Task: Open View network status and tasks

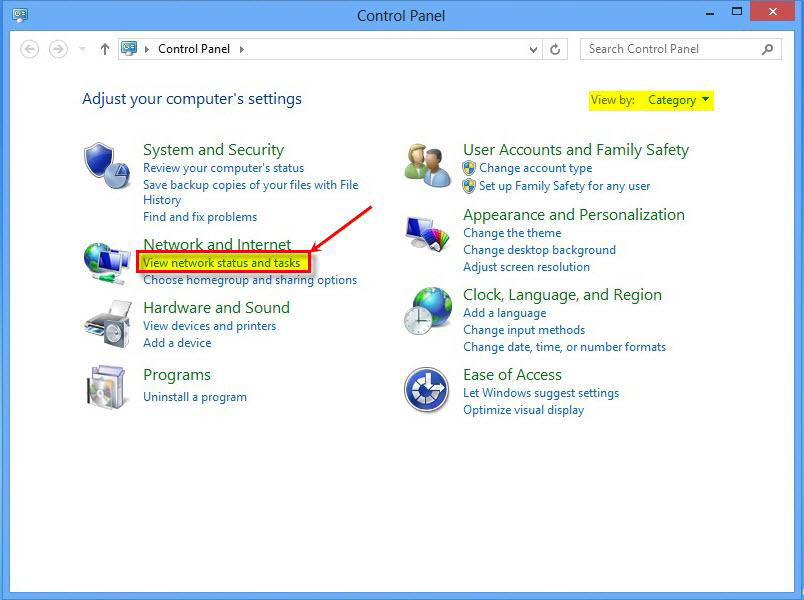Action: point(221,261)
